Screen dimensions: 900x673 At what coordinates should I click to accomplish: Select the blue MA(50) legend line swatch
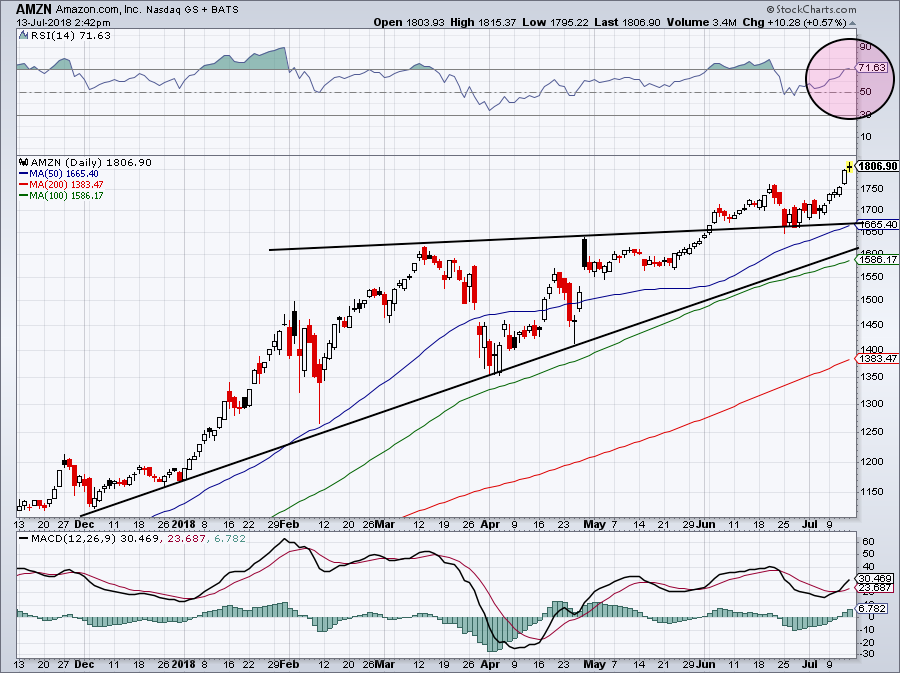click(24, 174)
